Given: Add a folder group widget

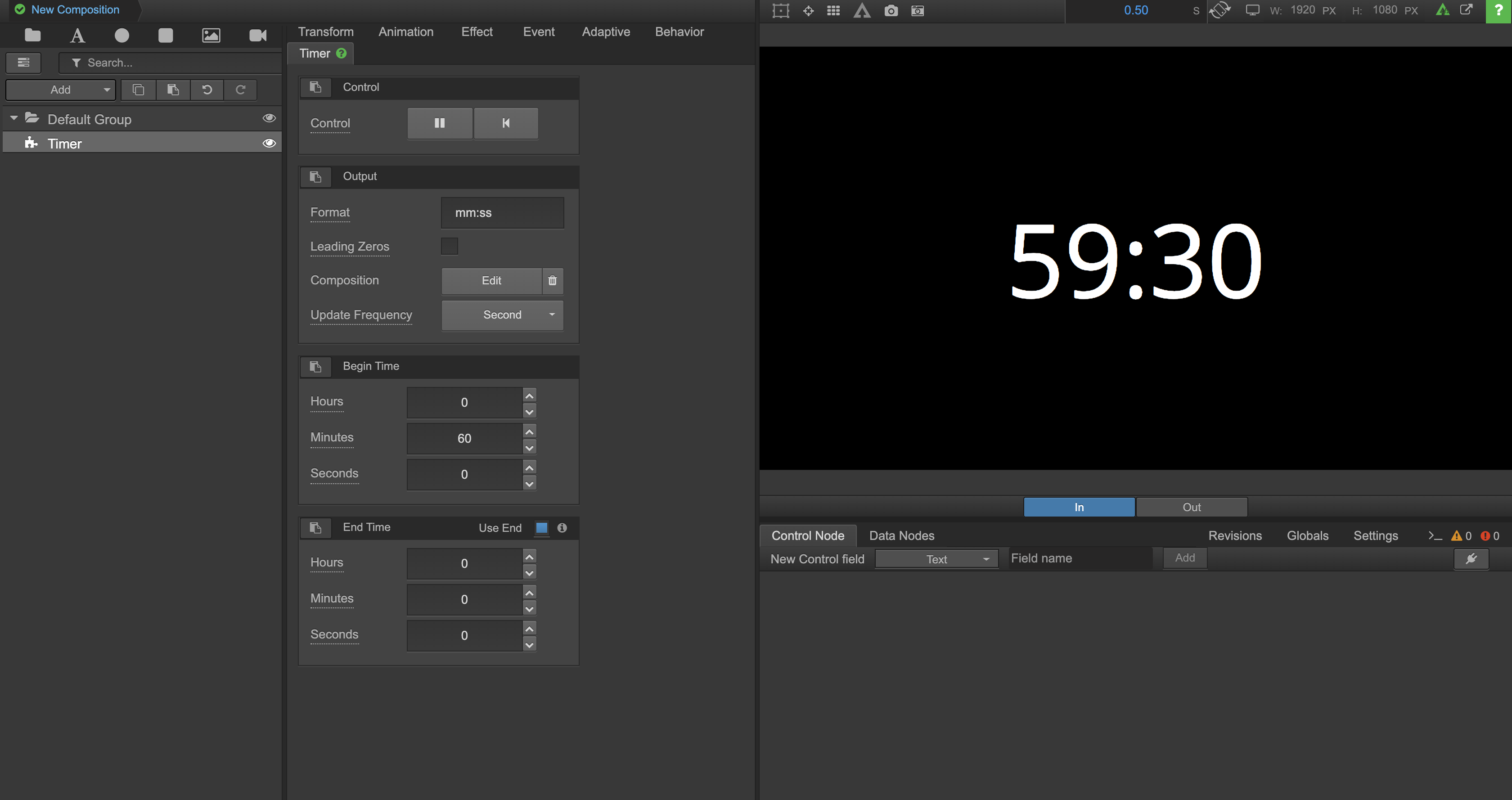Looking at the screenshot, I should [33, 35].
